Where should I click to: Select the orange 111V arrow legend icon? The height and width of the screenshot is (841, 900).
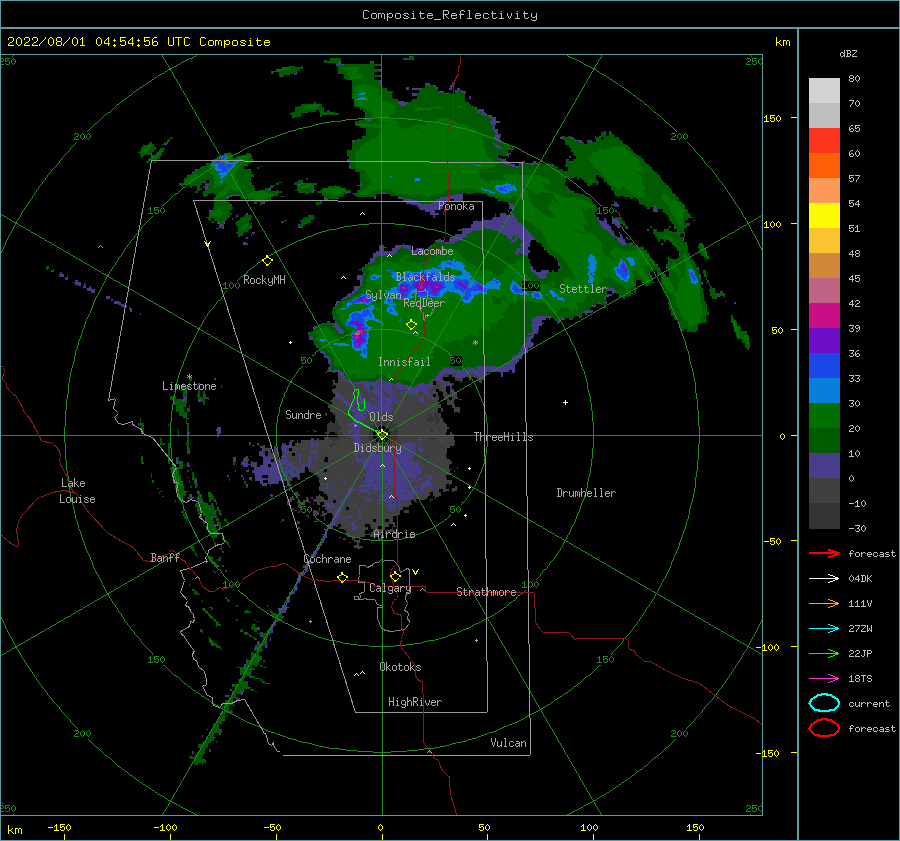[x=824, y=603]
